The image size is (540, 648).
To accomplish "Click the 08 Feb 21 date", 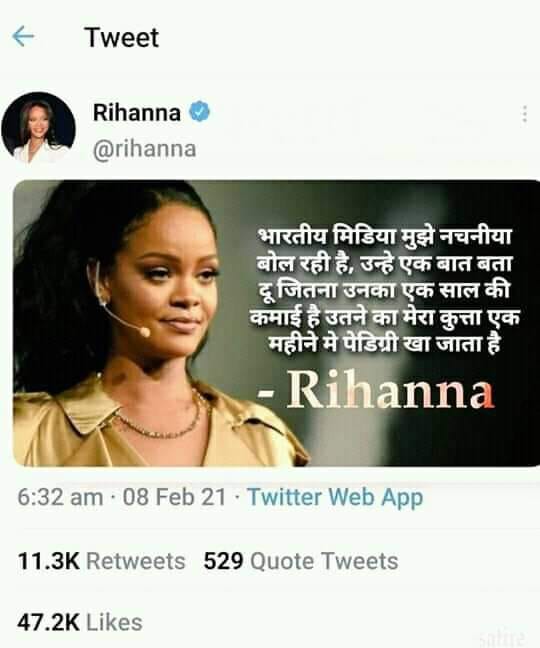I will click(174, 497).
